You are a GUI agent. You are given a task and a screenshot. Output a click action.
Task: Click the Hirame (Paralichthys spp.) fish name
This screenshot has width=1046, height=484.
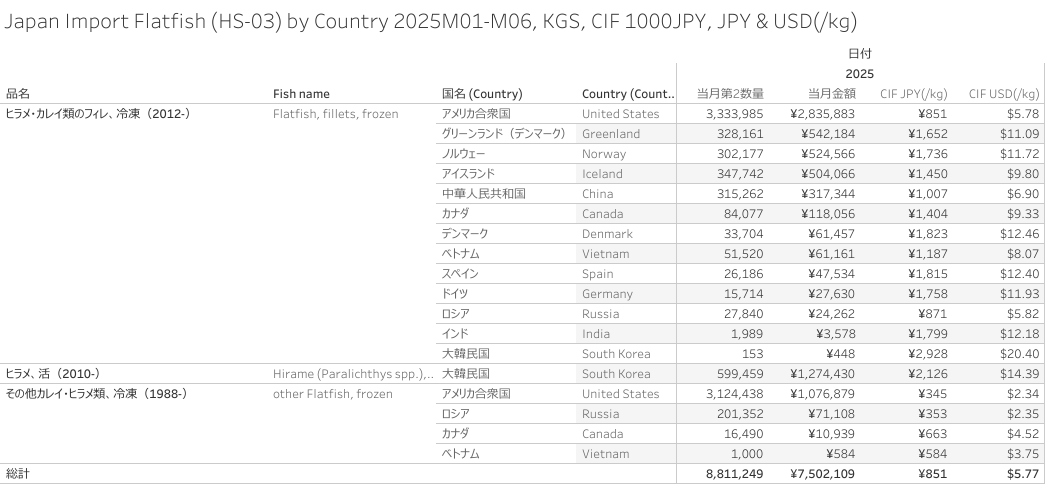click(353, 374)
